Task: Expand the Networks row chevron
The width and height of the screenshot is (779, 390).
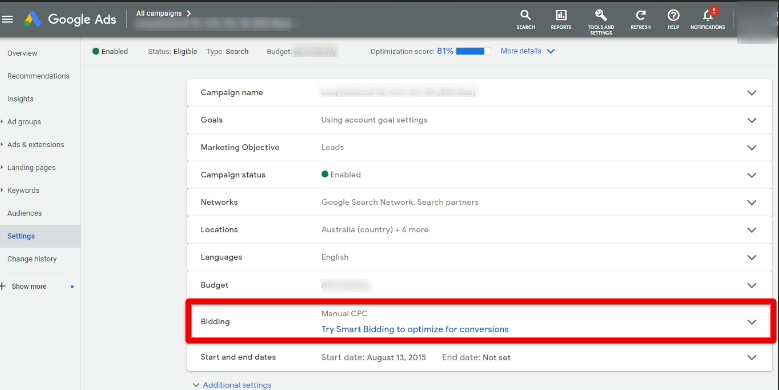Action: [x=752, y=202]
